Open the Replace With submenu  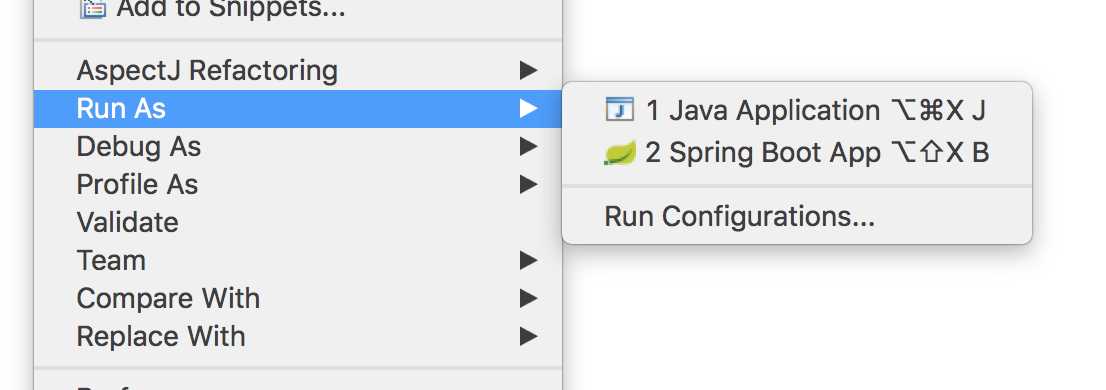(298, 337)
